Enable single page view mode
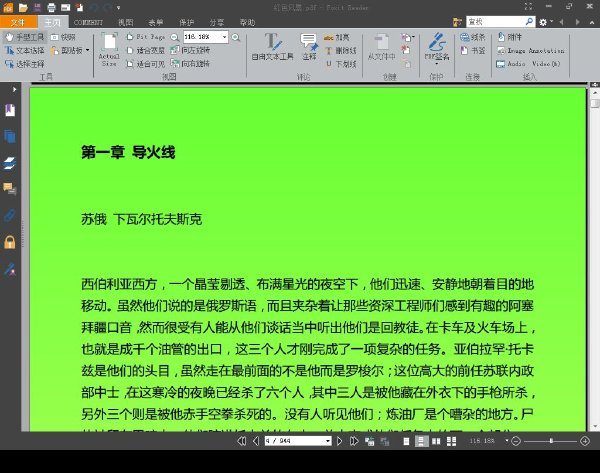Image resolution: width=600 pixels, height=473 pixels. point(406,442)
